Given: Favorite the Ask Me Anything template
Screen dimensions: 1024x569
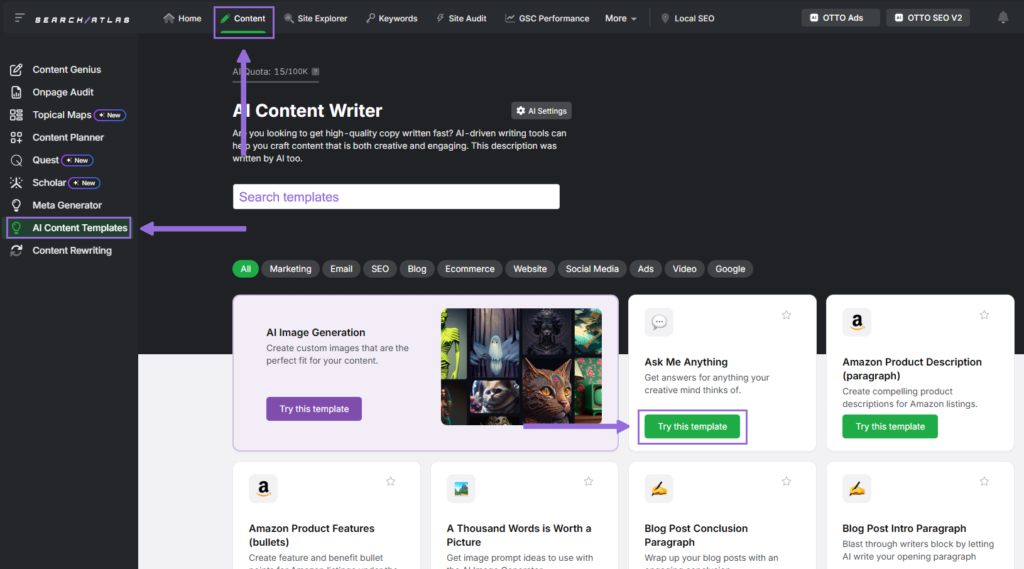Looking at the screenshot, I should [786, 315].
